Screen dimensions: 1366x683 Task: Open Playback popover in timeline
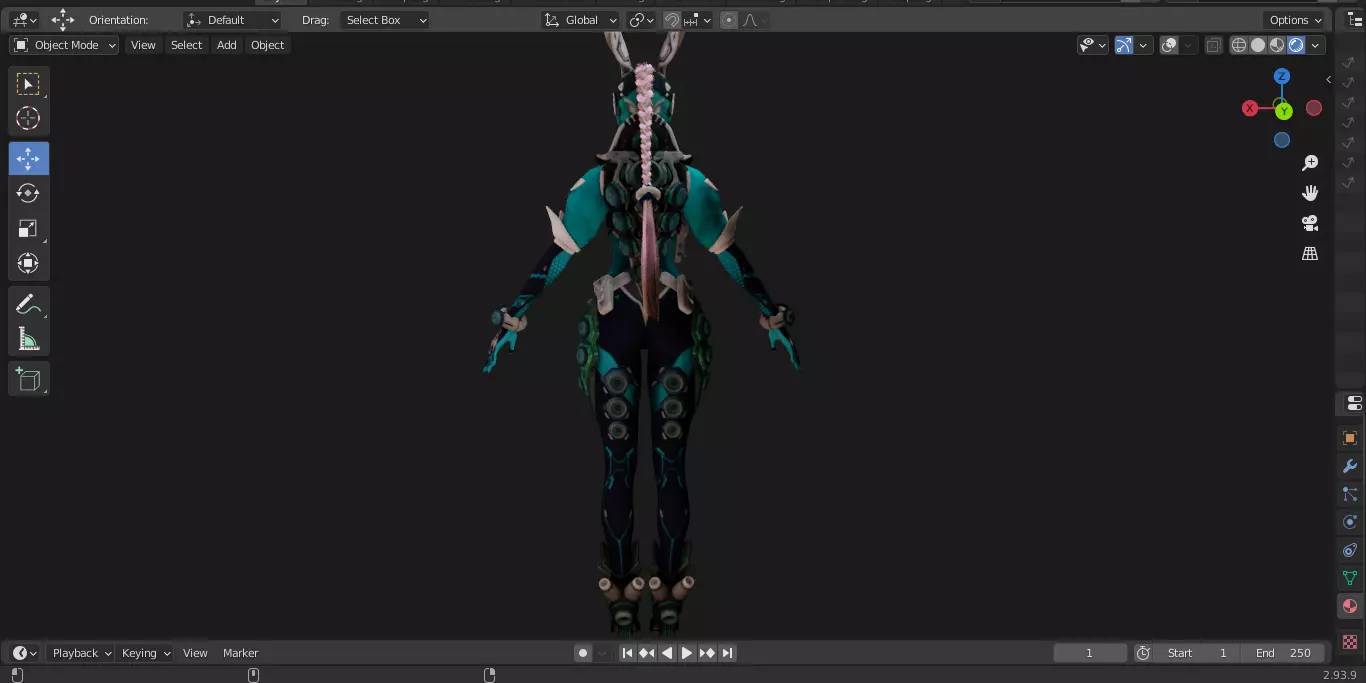[x=81, y=653]
